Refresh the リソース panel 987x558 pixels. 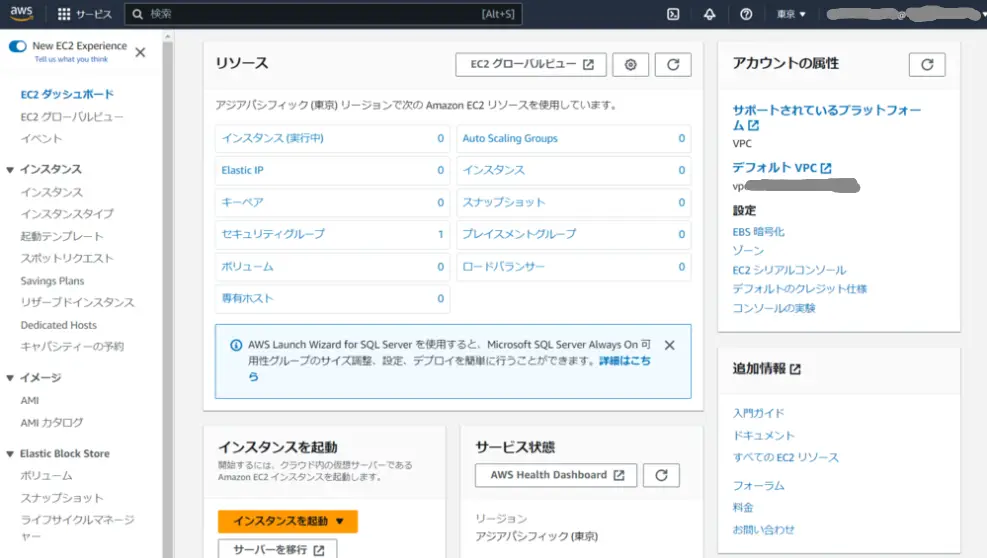[x=673, y=64]
